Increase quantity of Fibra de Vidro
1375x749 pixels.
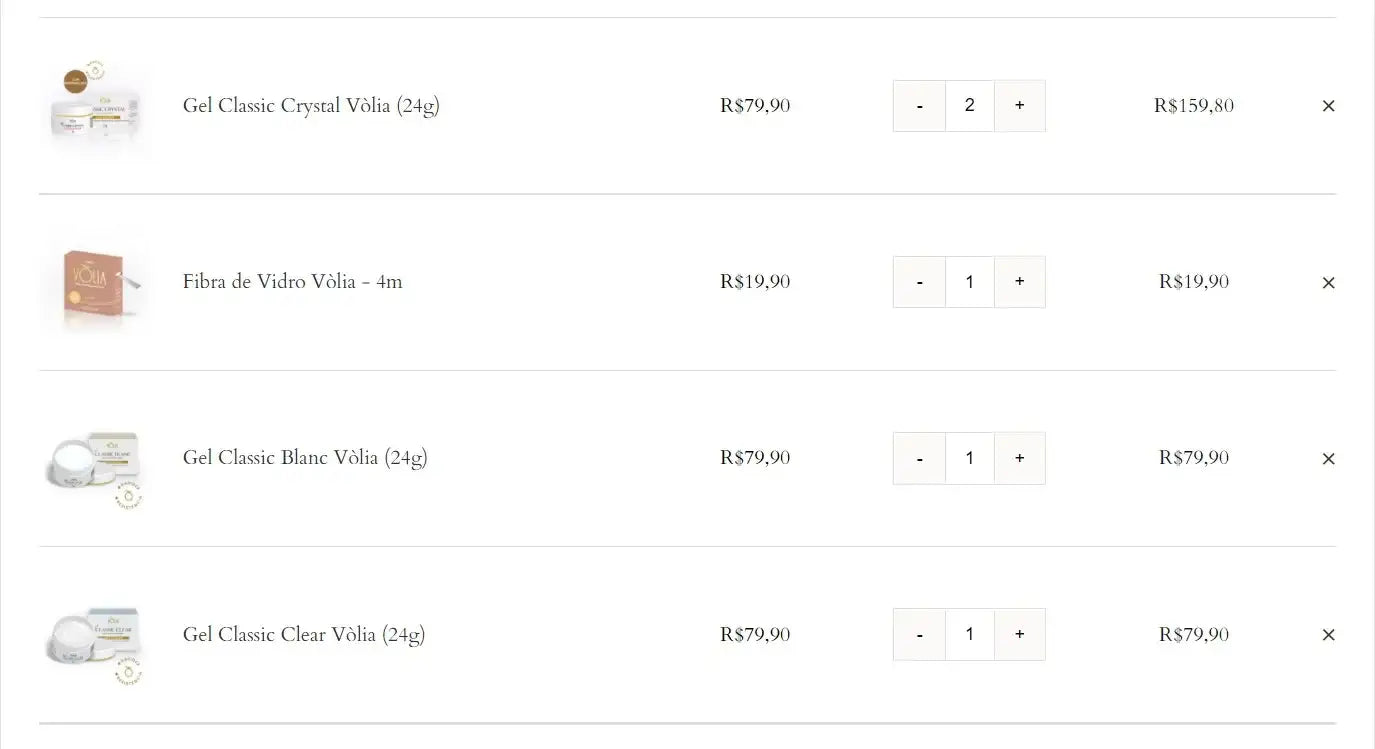tap(1020, 282)
